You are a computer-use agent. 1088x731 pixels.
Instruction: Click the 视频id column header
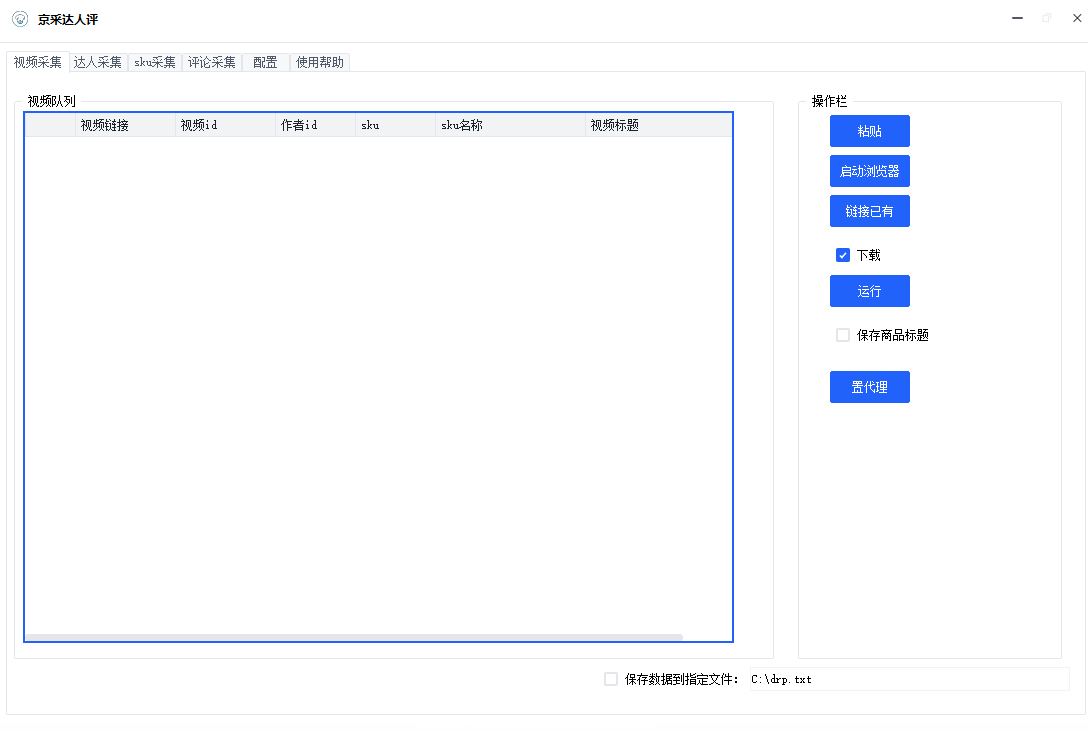coord(225,125)
